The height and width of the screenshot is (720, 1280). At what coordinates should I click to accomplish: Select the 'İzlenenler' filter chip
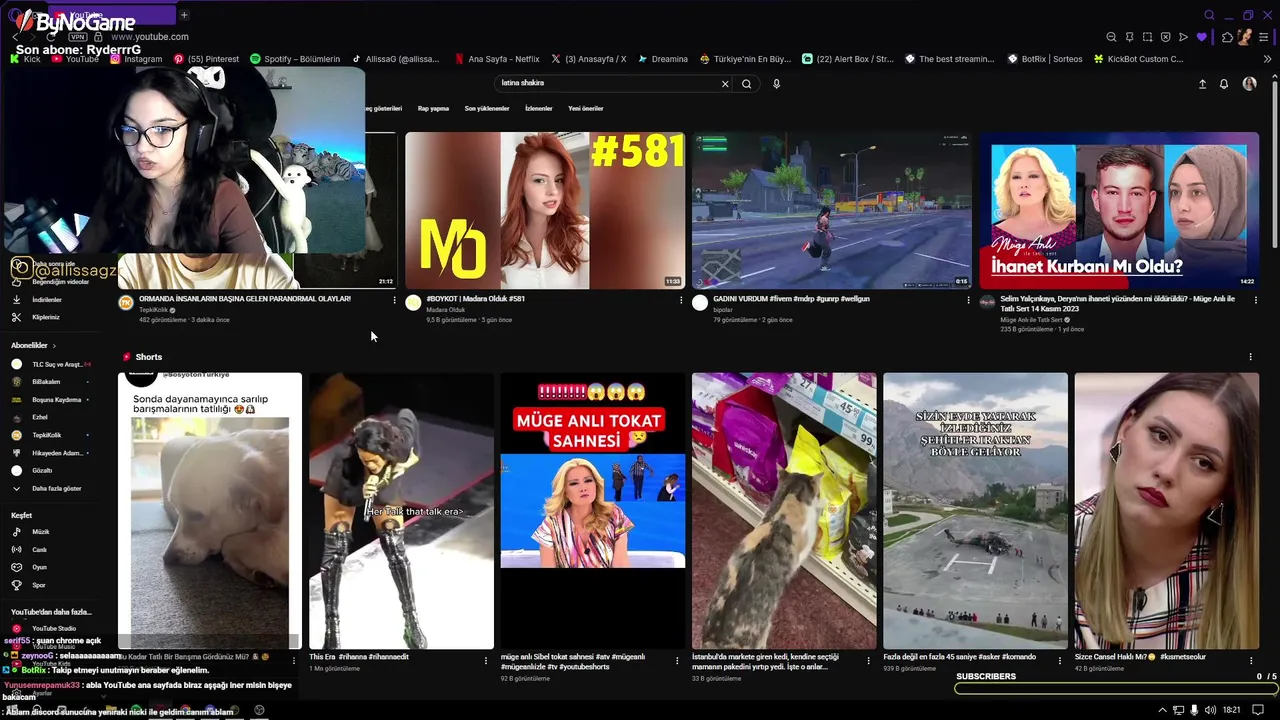pyautogui.click(x=538, y=108)
